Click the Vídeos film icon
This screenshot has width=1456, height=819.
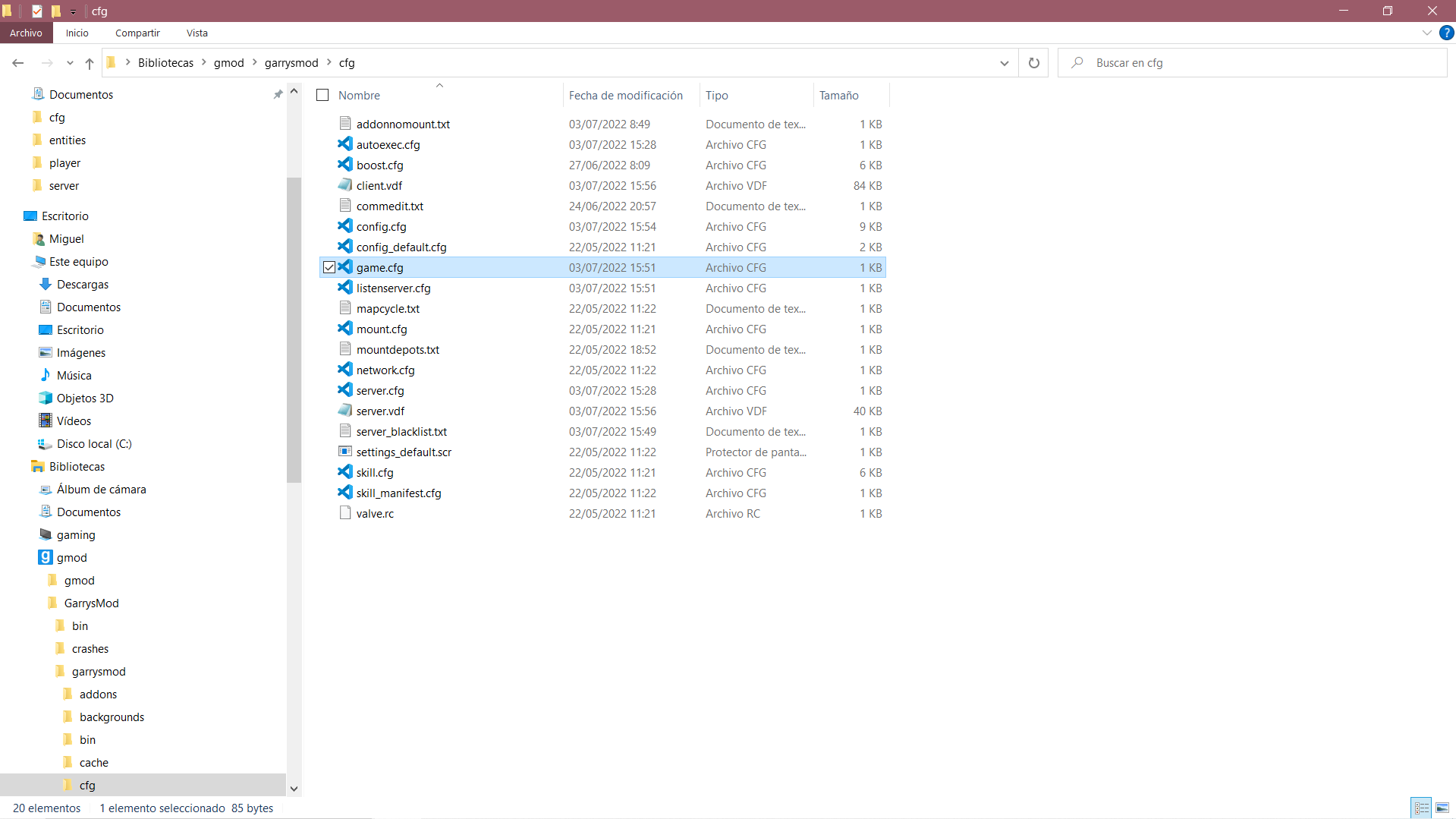click(x=46, y=421)
